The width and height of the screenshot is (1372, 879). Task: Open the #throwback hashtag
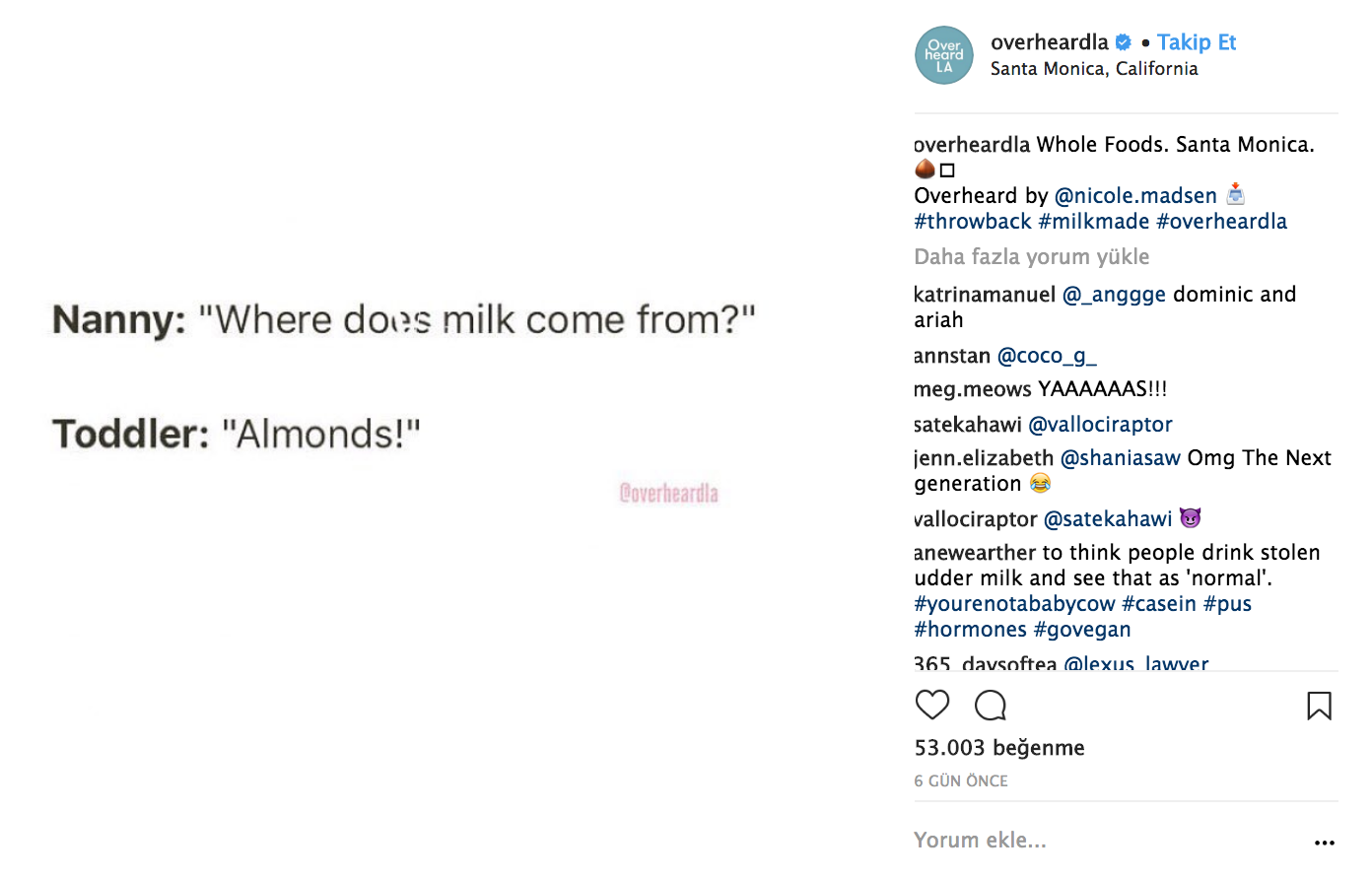[x=972, y=222]
